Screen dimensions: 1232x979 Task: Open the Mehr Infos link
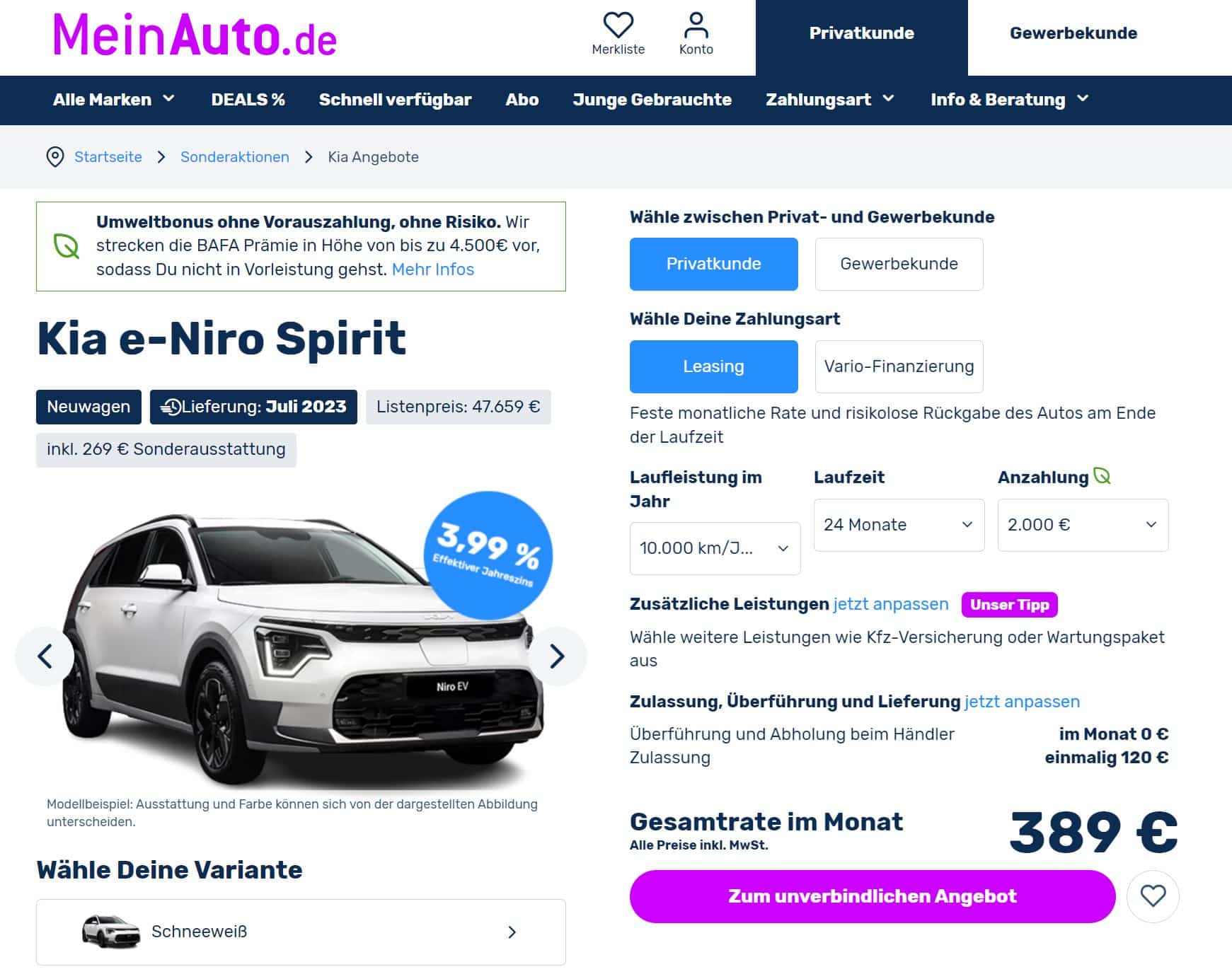tap(432, 270)
